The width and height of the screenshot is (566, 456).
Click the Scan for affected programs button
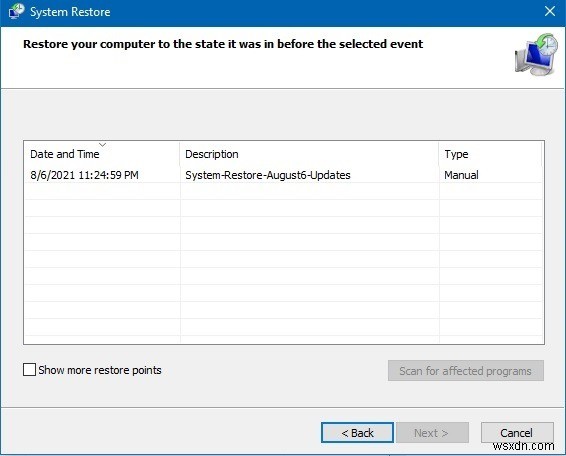(x=466, y=371)
